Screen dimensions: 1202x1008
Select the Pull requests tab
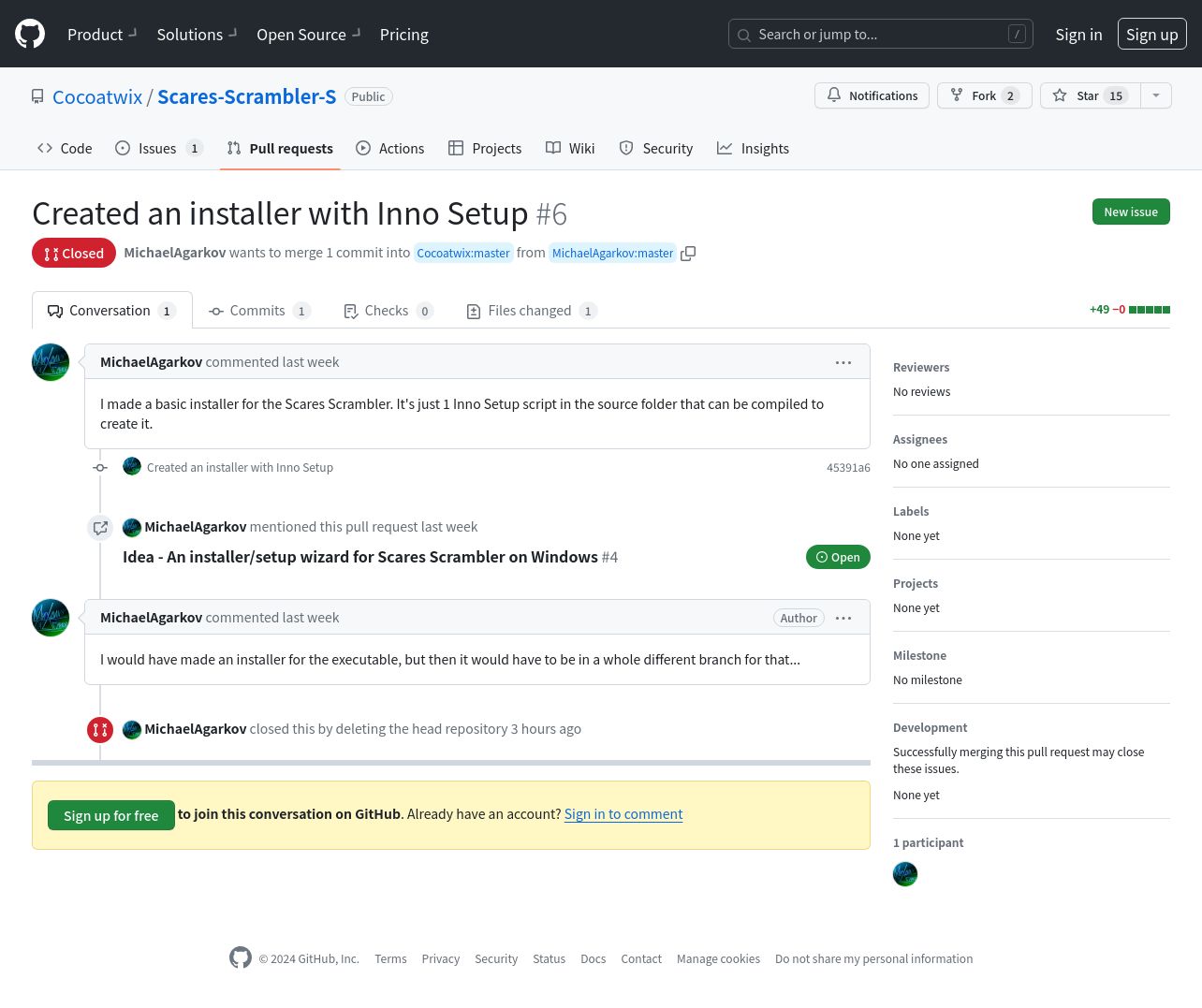280,148
